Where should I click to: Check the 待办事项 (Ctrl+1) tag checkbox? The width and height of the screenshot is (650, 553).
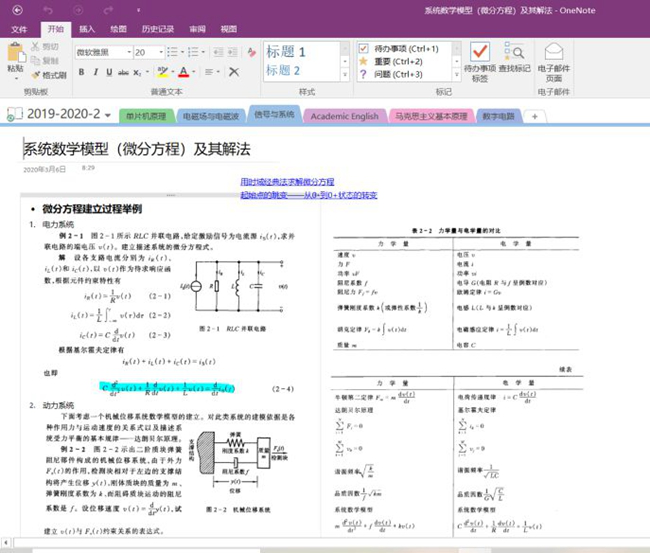tap(364, 48)
